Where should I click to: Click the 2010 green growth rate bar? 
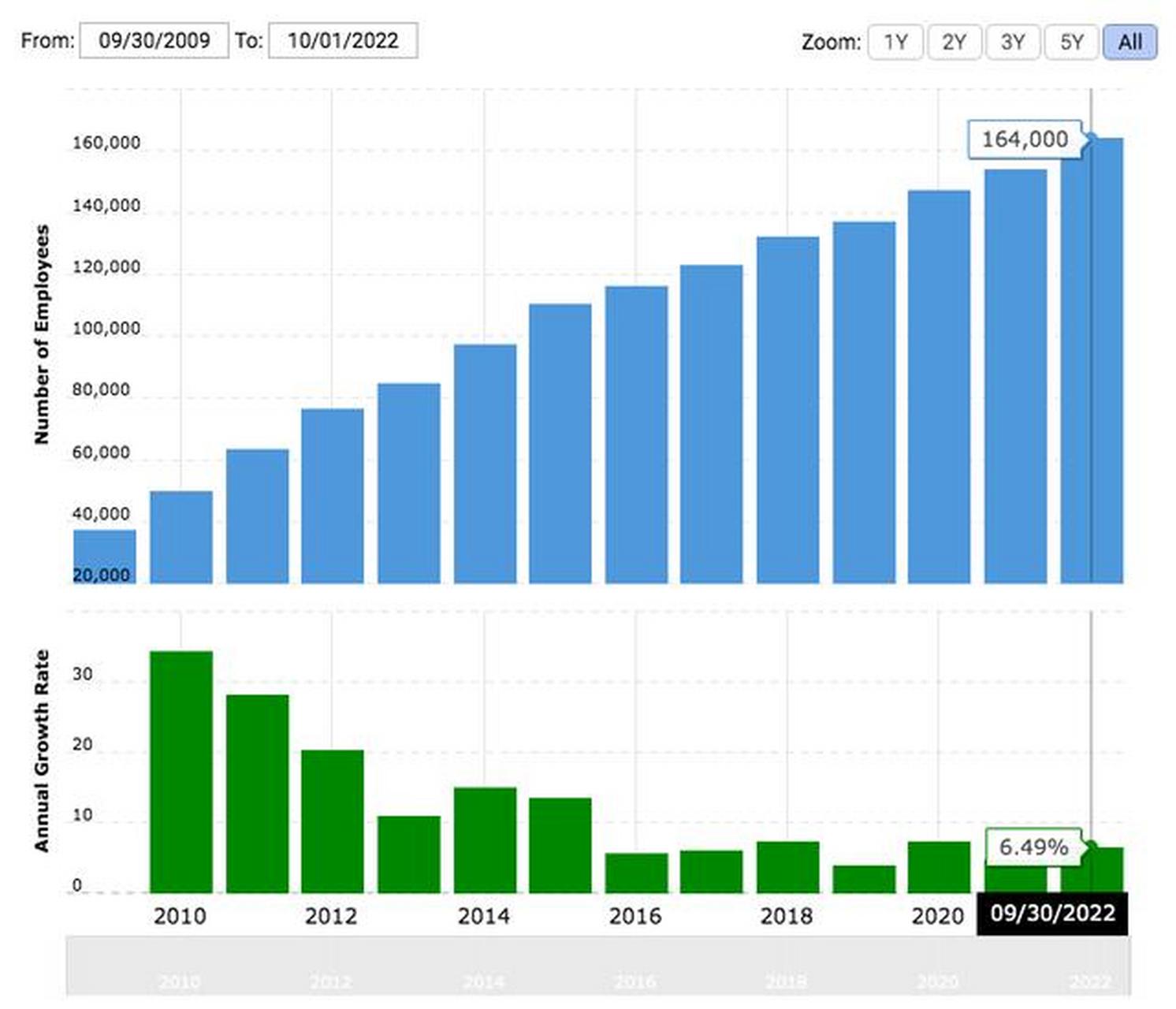pos(181,773)
